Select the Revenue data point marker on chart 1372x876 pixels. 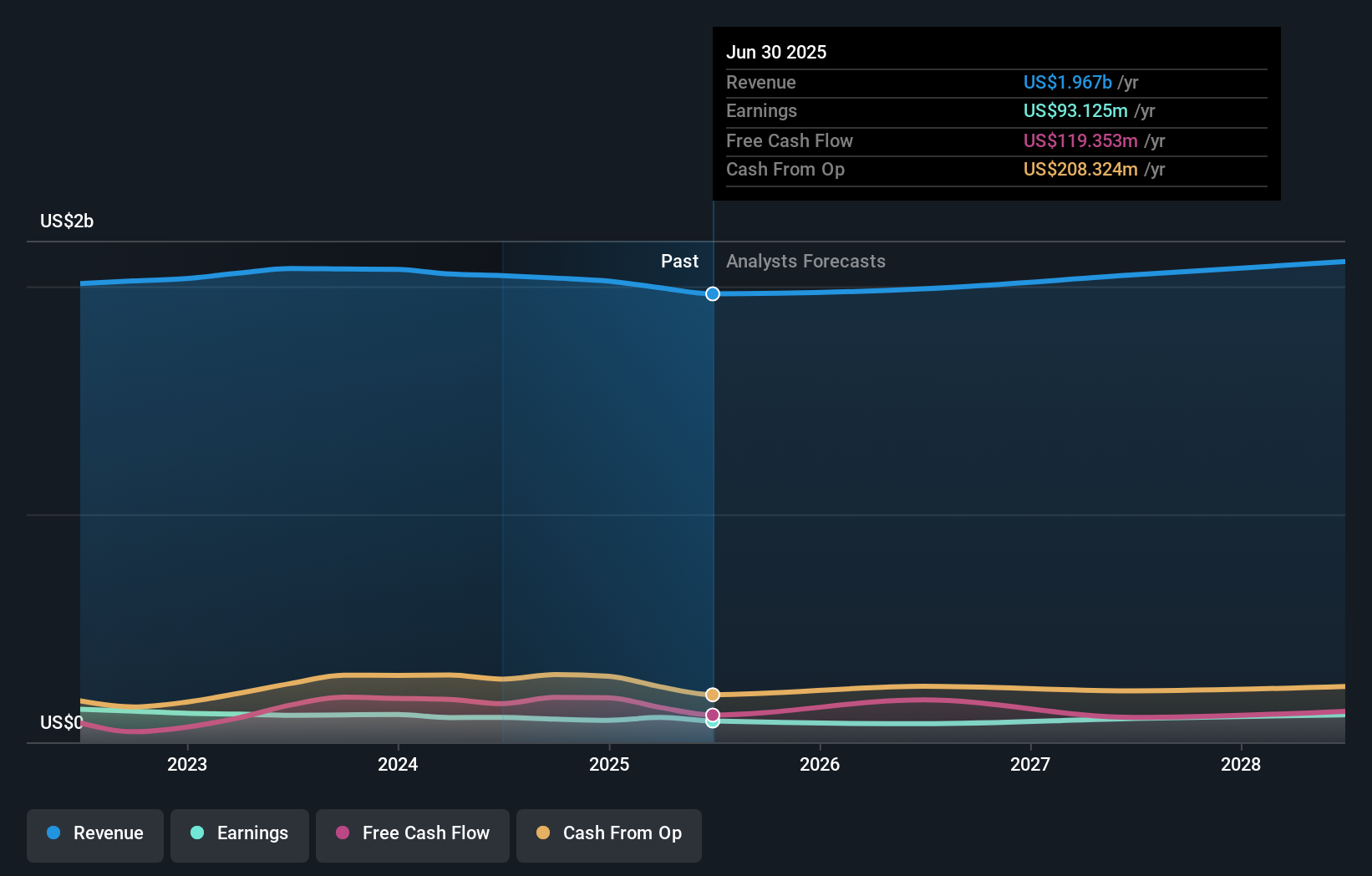(712, 293)
